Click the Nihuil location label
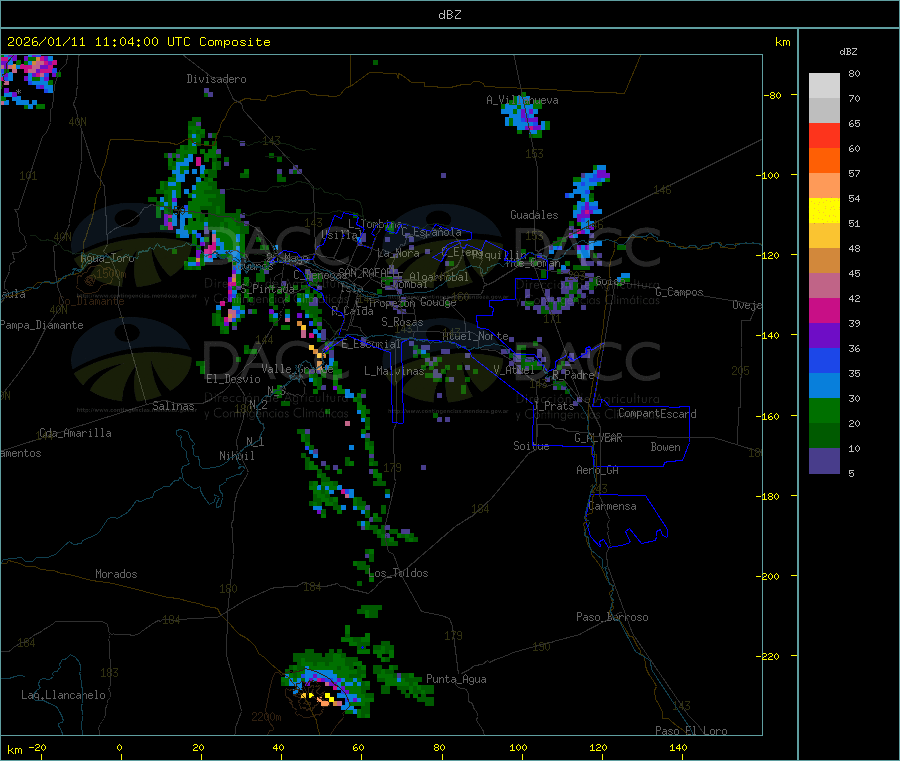This screenshot has width=900, height=761. 236,456
